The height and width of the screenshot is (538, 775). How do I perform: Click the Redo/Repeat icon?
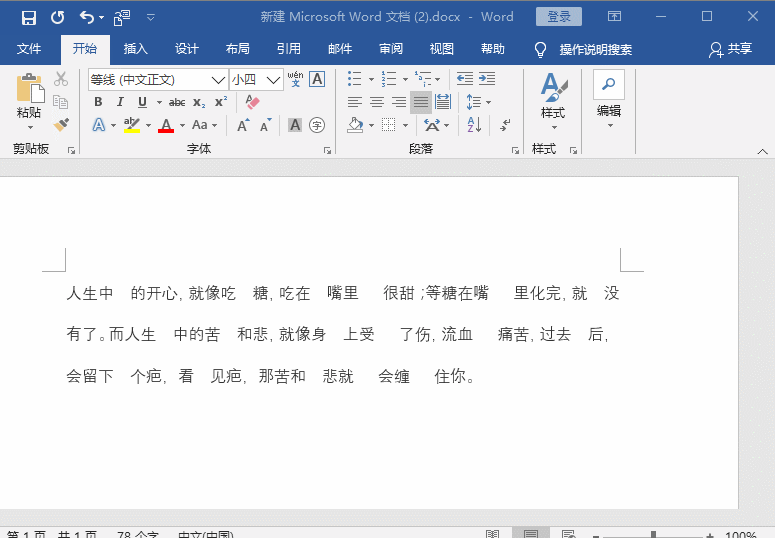[57, 18]
